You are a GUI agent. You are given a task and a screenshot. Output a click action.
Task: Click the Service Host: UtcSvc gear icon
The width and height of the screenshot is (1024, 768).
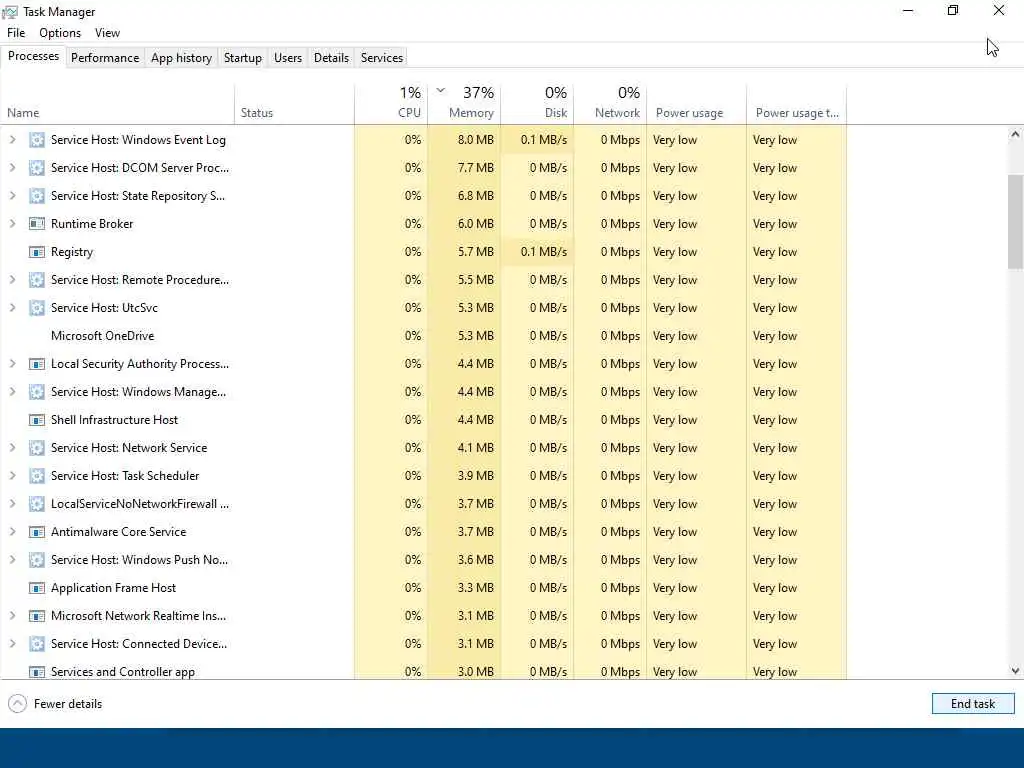37,308
